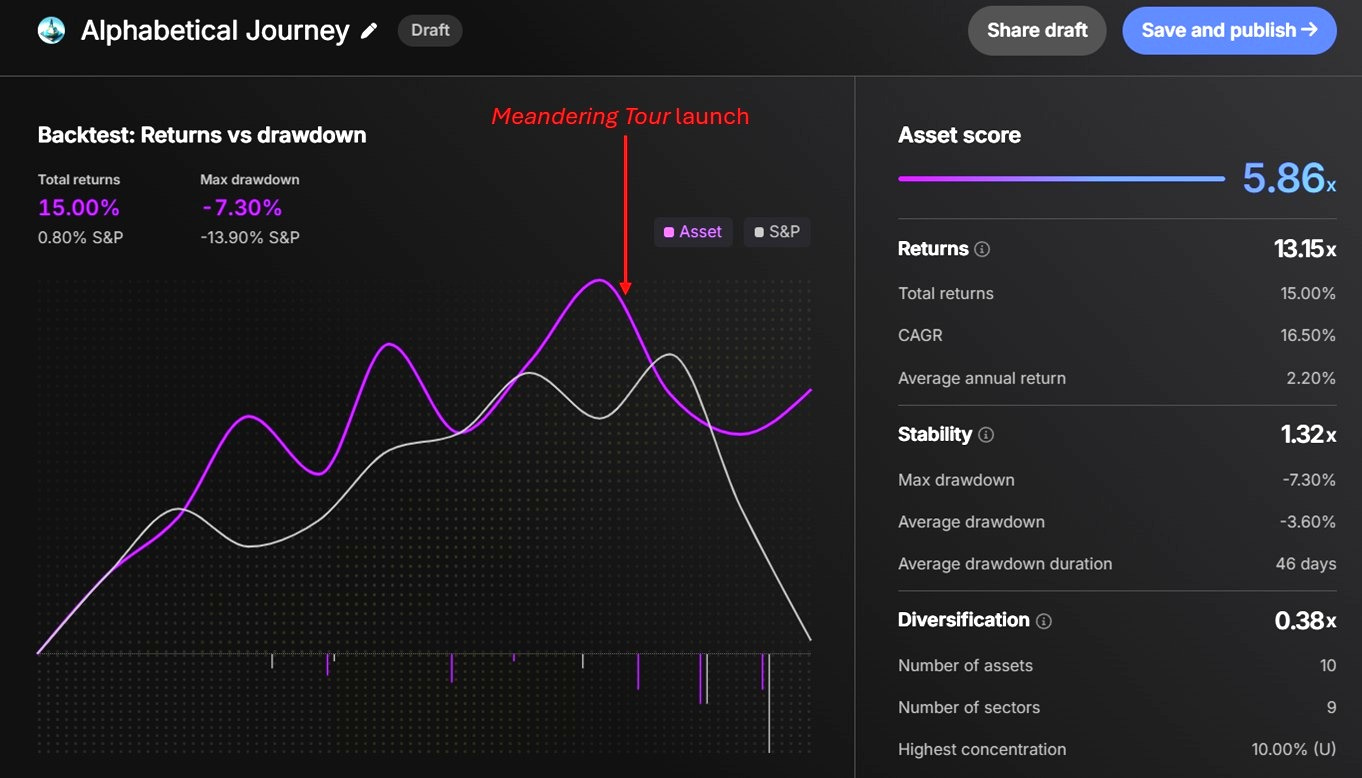Open the Stability info icon
Screen dimensions: 1362x778
point(986,435)
